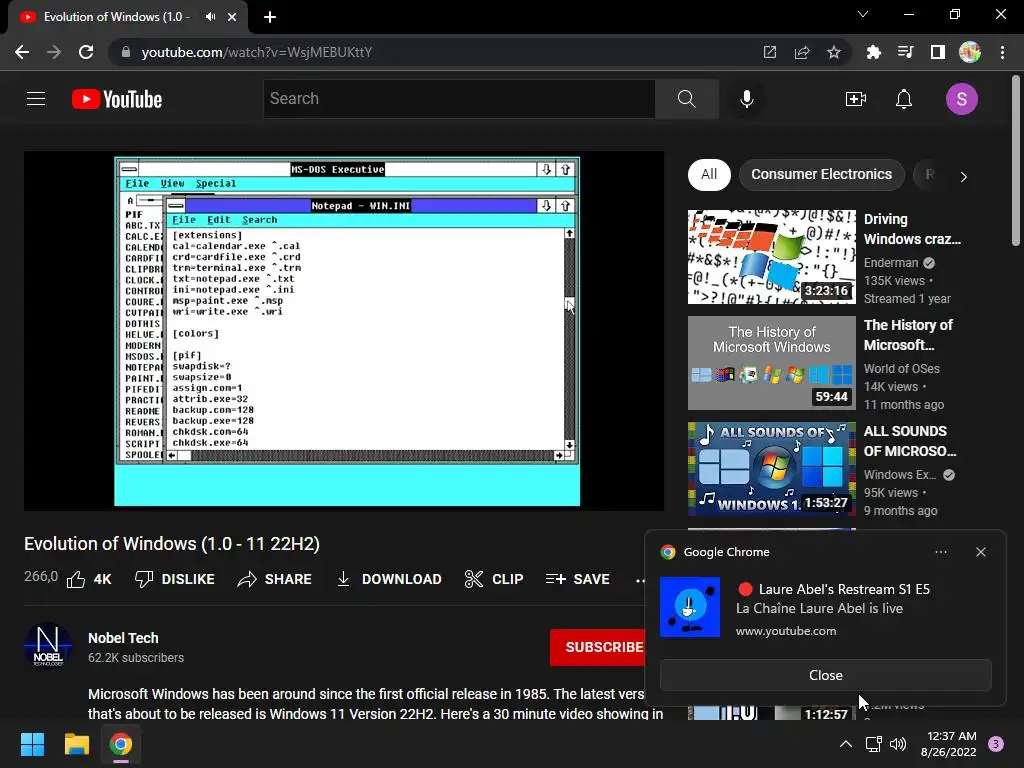Open the notifications bell

(x=904, y=99)
